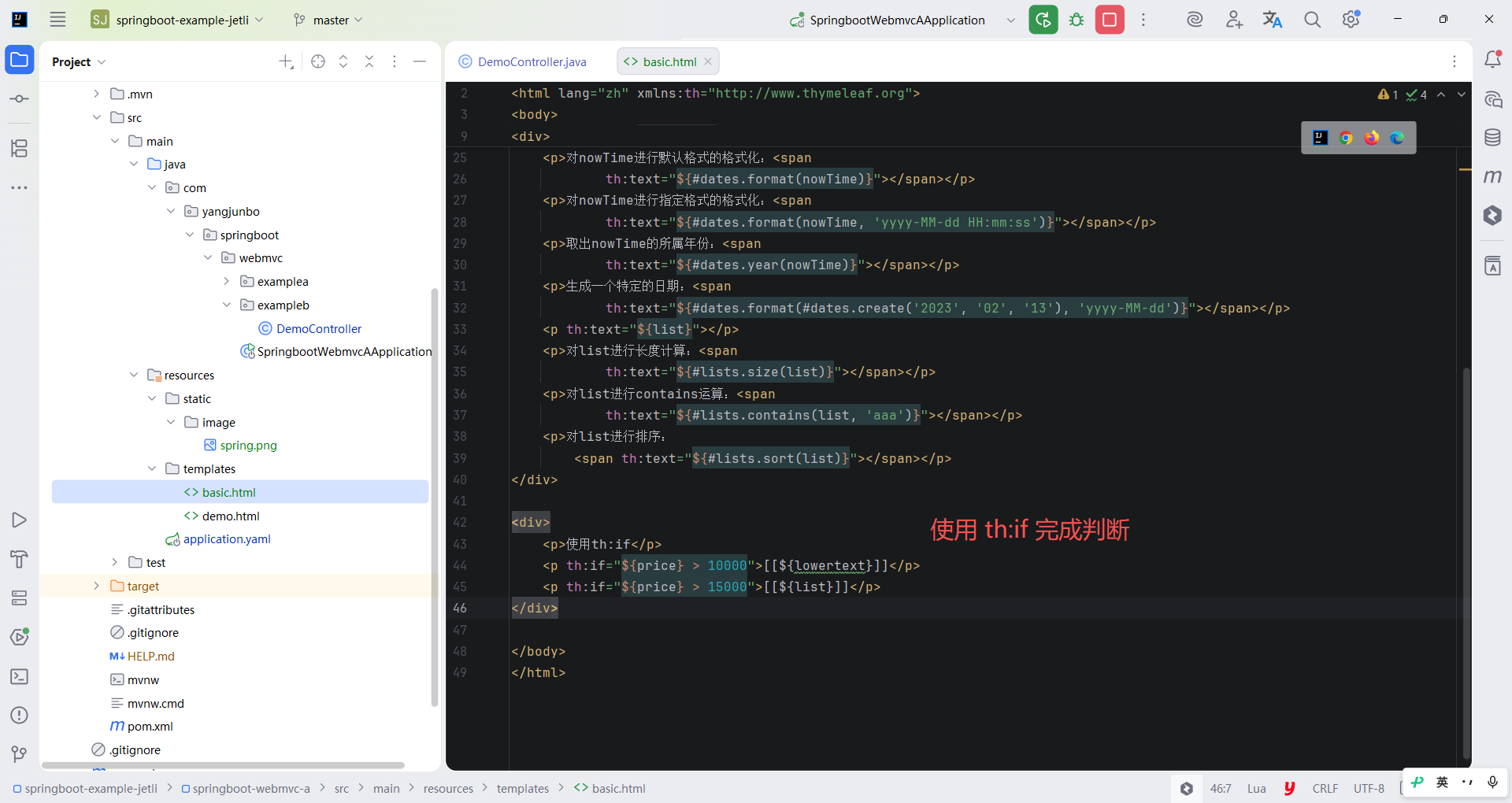Show more tool windows ellipsis icon
Viewport: 1512px width, 803px height.
[20, 187]
